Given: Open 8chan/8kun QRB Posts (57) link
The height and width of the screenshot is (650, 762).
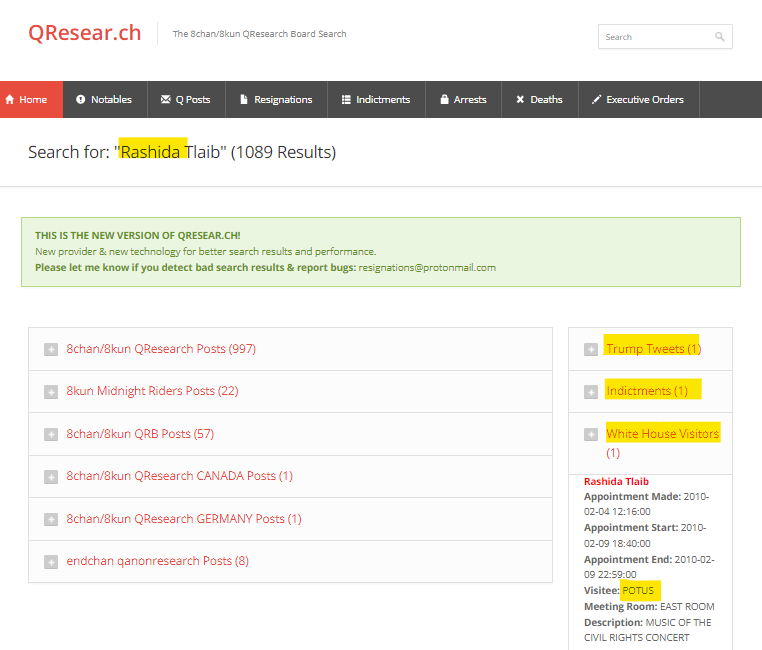Looking at the screenshot, I should click(x=140, y=434).
